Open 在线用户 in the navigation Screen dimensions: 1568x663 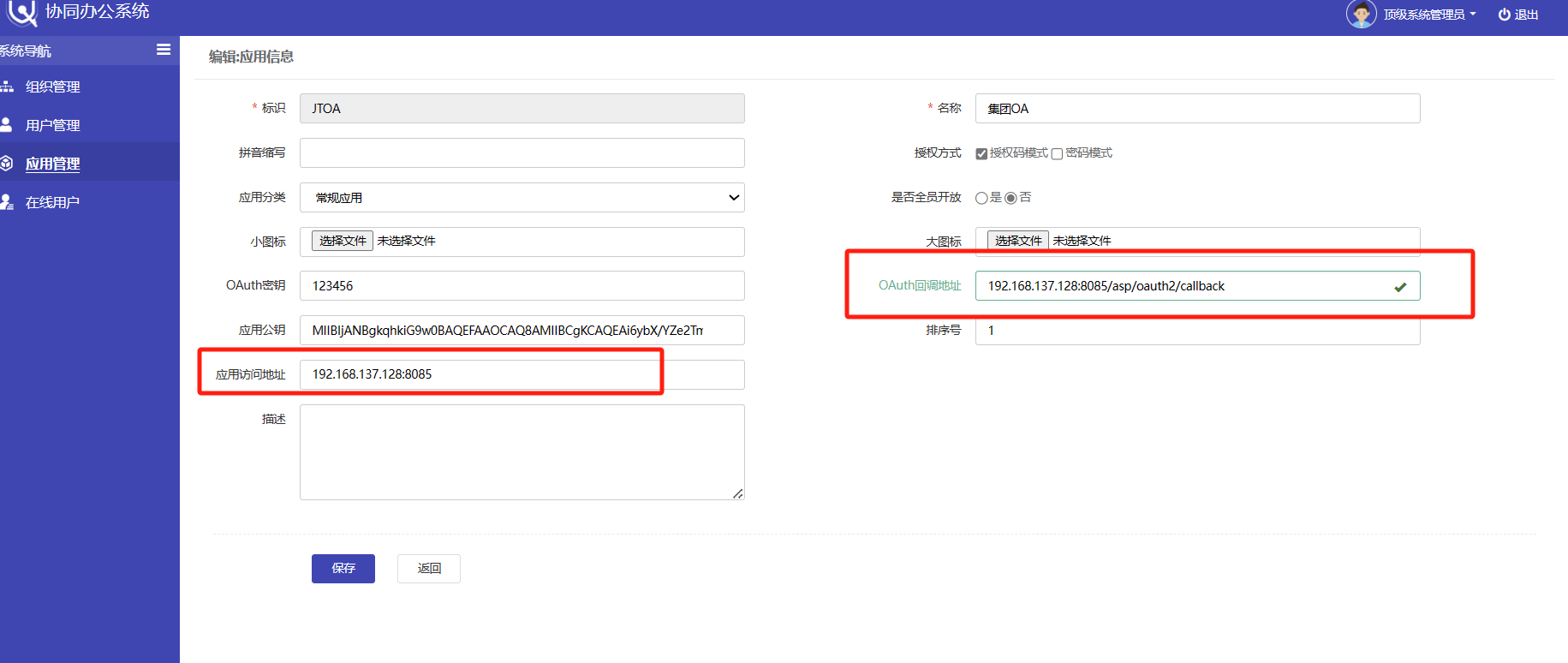coord(52,202)
